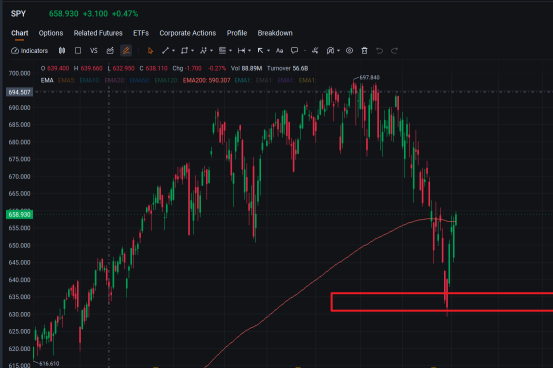The height and width of the screenshot is (368, 553).
Task: Expand the rectangle shape tool dropdown
Action: 193,51
